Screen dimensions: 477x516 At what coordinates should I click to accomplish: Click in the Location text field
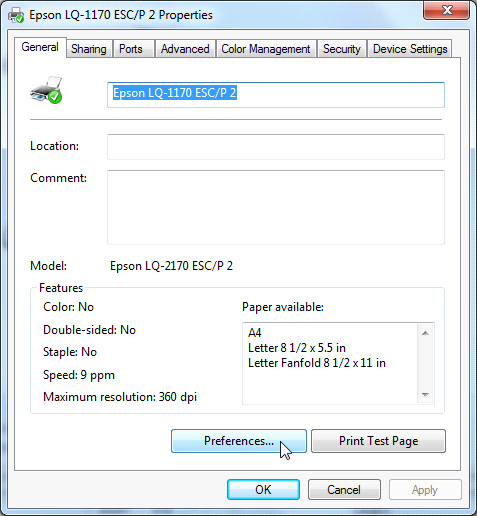coord(276,147)
